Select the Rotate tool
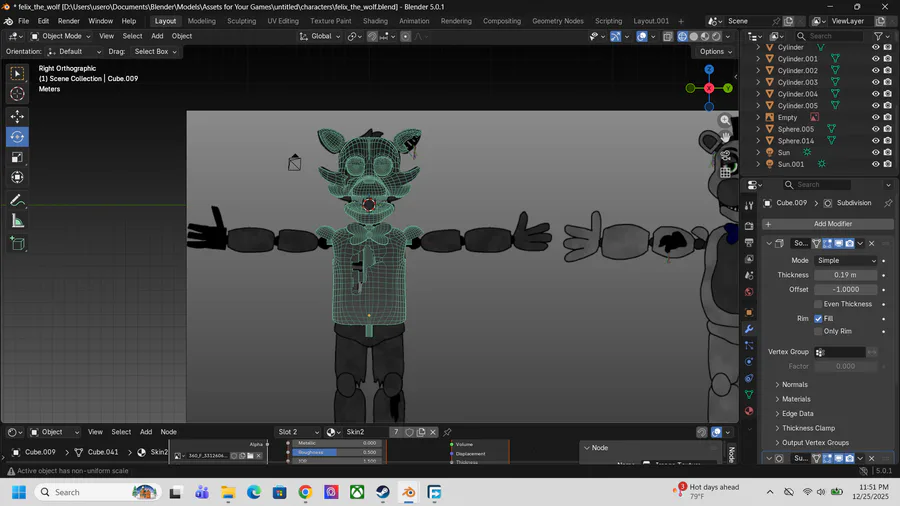 coord(17,137)
